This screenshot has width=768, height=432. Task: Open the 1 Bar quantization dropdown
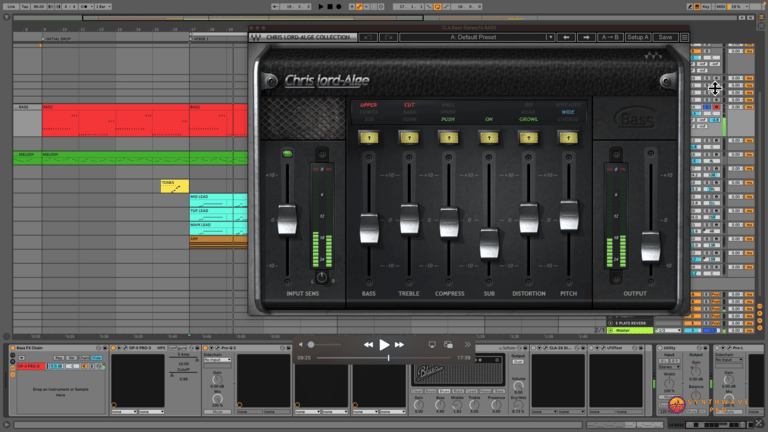tap(103, 7)
